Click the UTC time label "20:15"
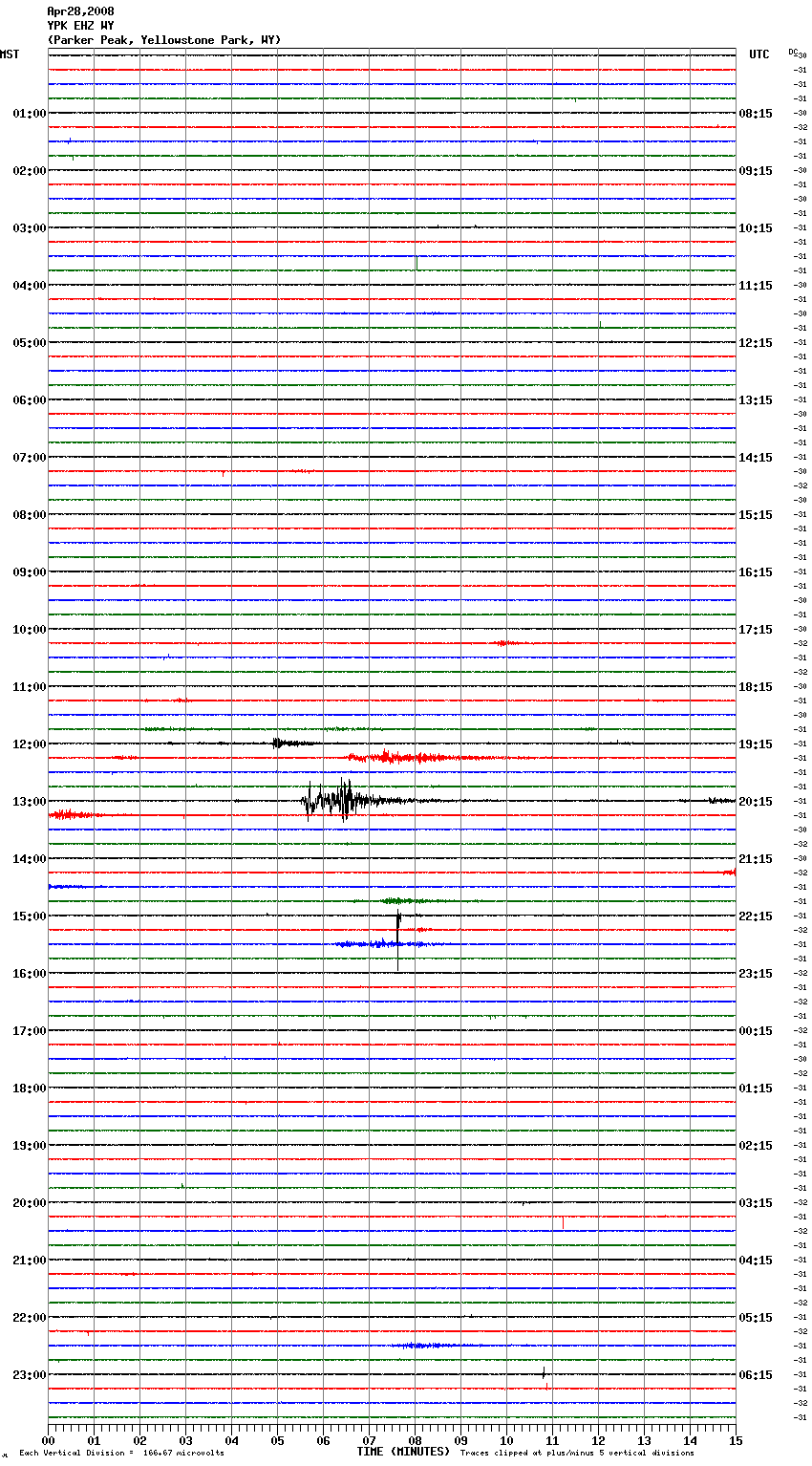Viewport: 812px width, 1466px height. pos(756,802)
